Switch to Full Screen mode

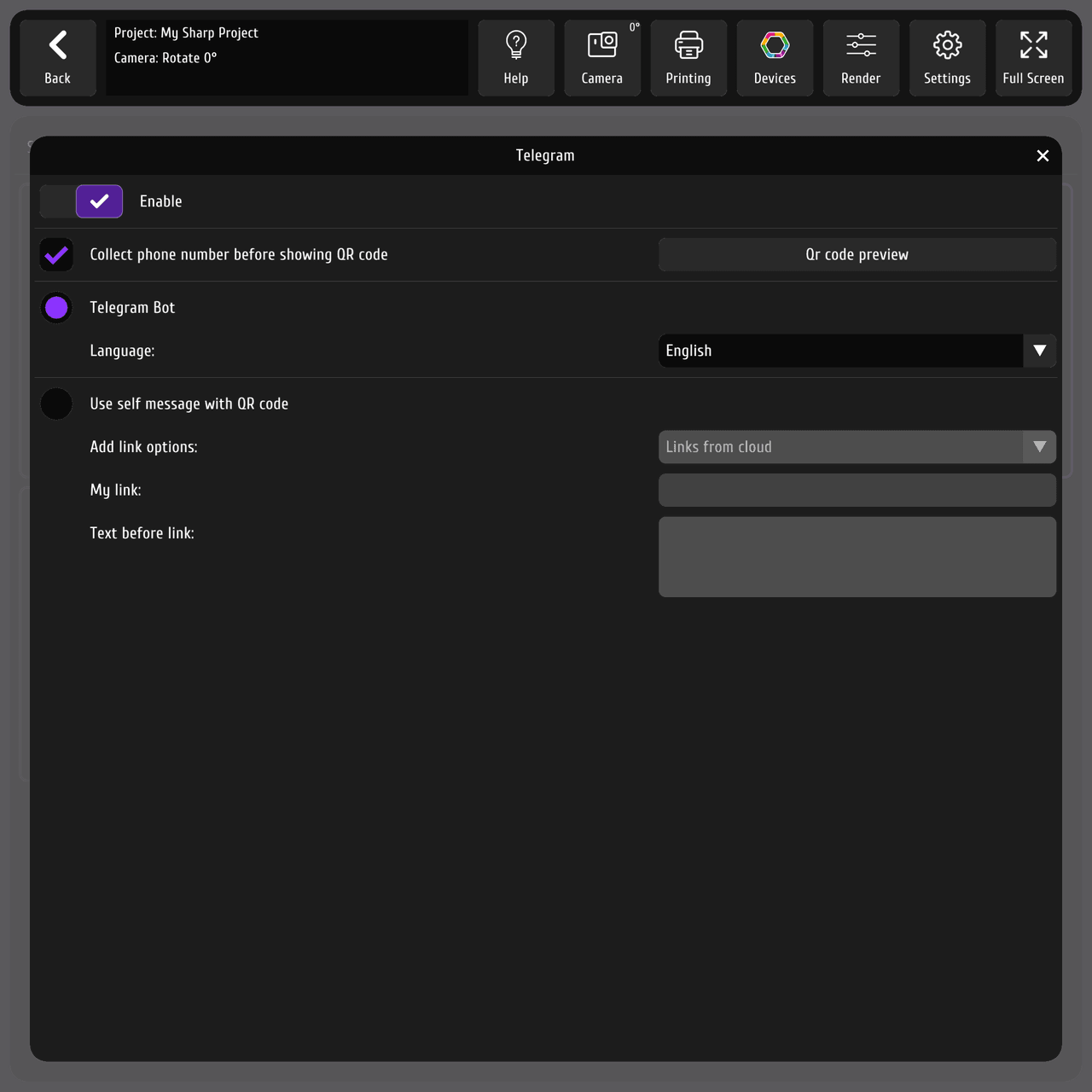pyautogui.click(x=1033, y=58)
